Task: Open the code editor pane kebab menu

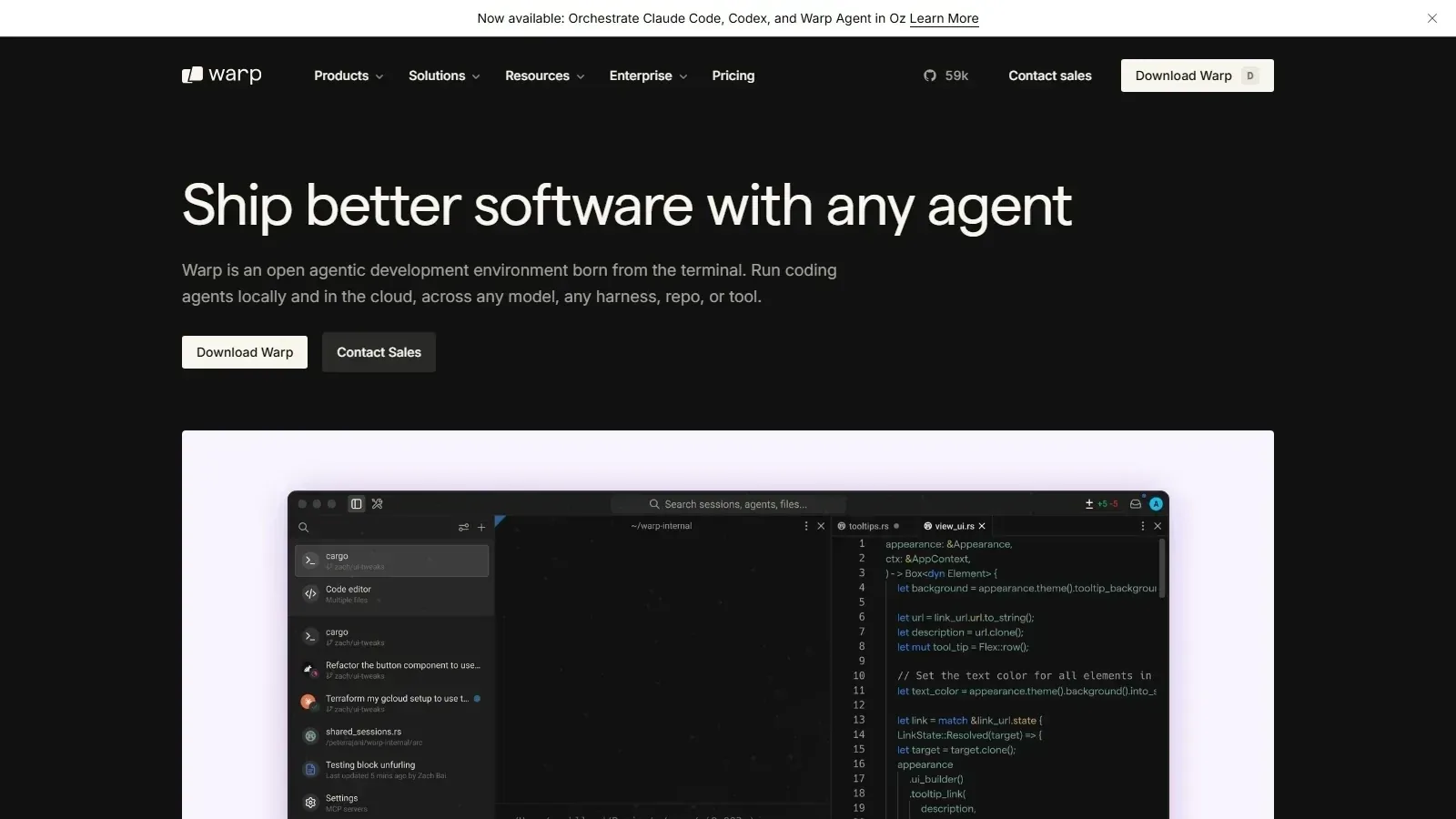Action: (x=1143, y=526)
